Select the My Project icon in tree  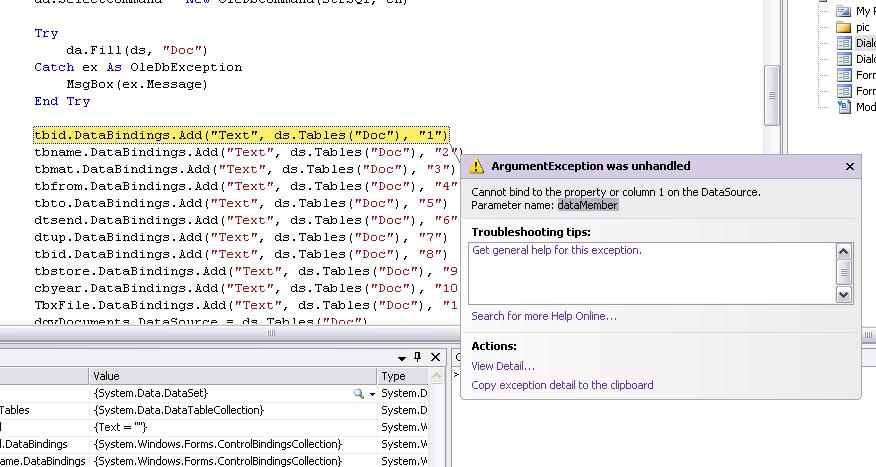(843, 11)
